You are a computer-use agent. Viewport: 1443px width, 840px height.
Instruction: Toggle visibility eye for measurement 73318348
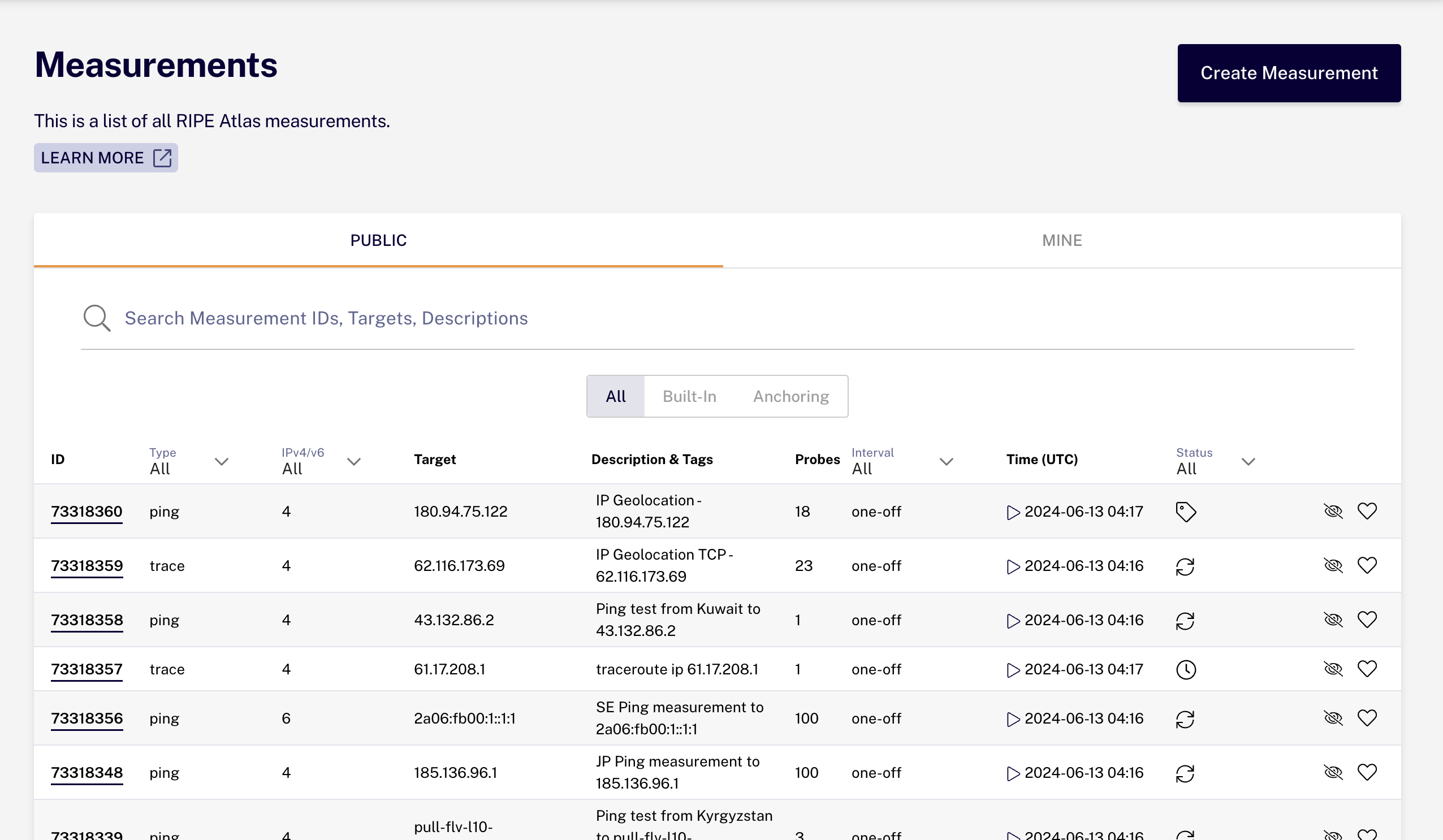(1334, 772)
